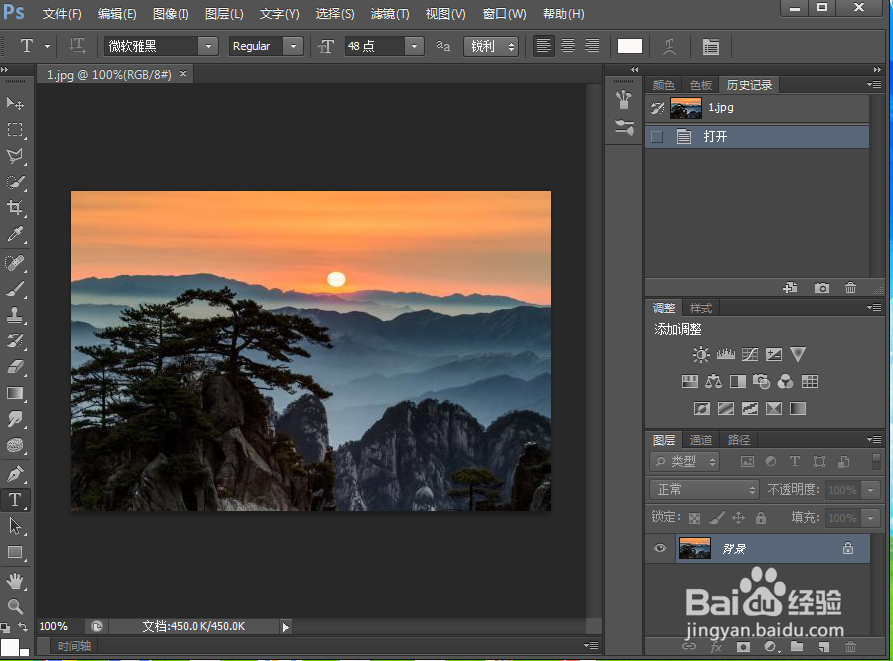Screen dimensions: 893x661
Task: Select the Eyedropper tool
Action: 15,234
